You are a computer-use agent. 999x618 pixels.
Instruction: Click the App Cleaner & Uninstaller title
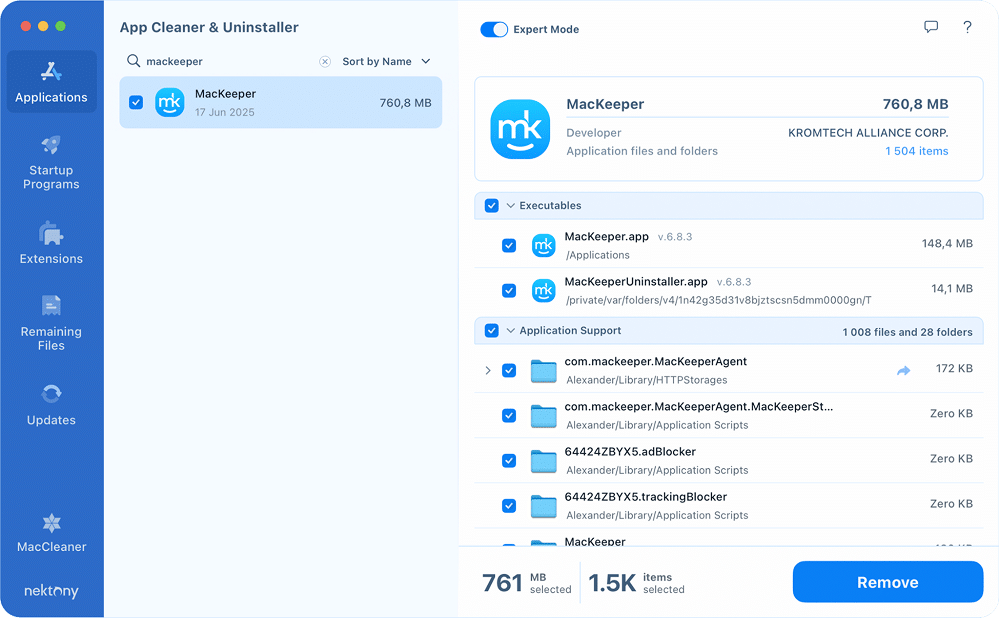pos(209,27)
